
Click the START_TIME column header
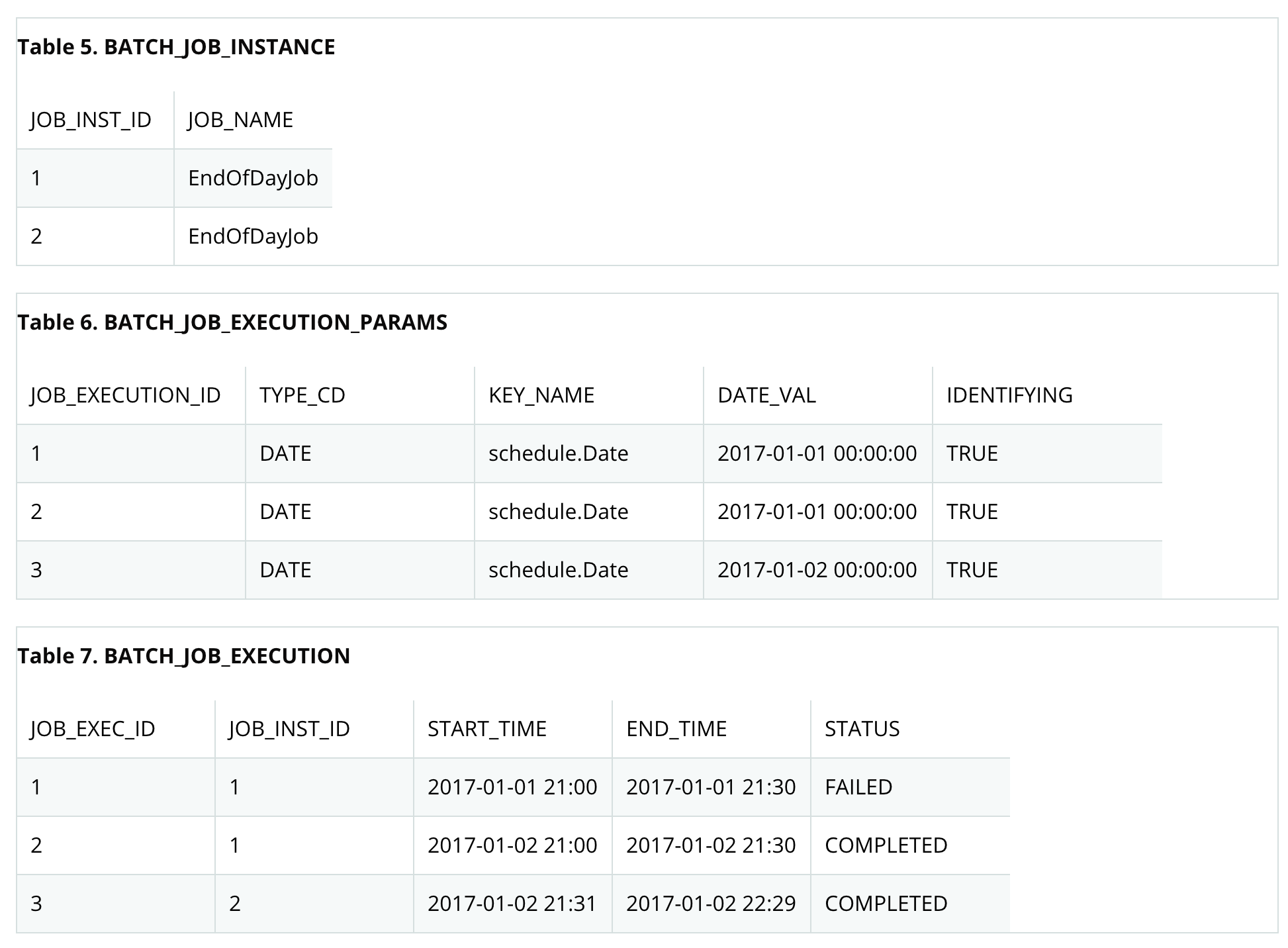tap(487, 729)
